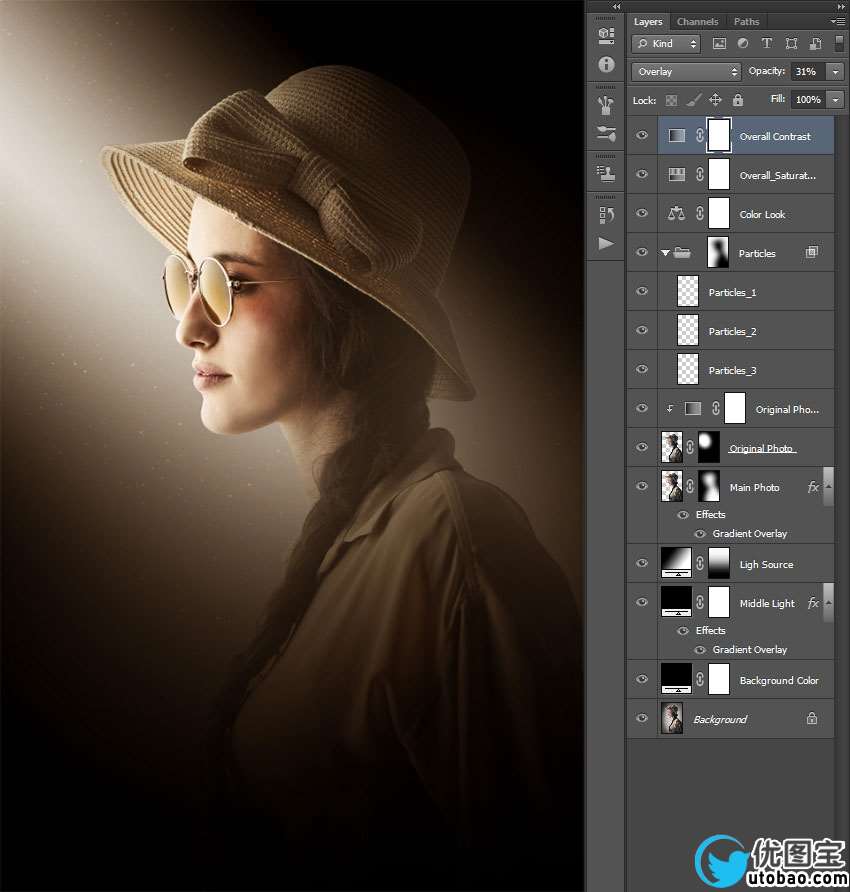The image size is (850, 892).
Task: Click the Ligh Source gradient fill thumbnail
Action: [676, 562]
